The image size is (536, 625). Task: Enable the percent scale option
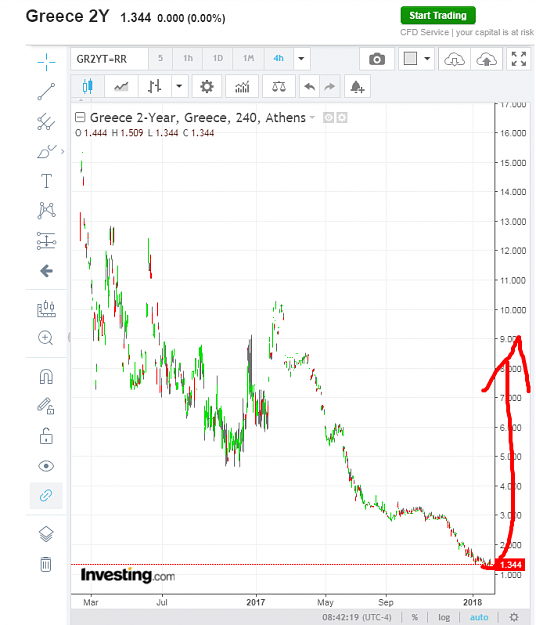click(x=415, y=617)
